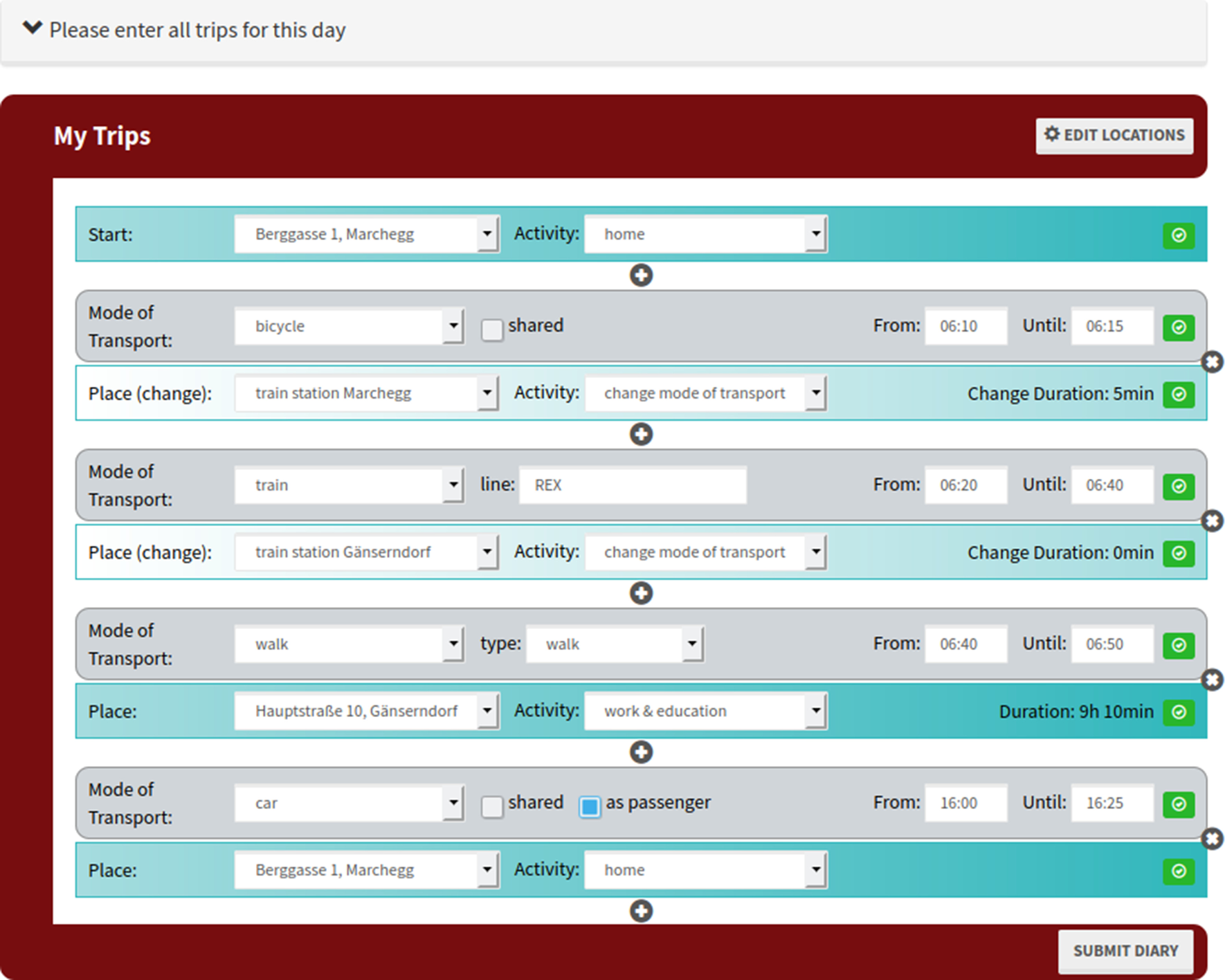The image size is (1225, 980).
Task: Uncheck 'as passenger' checkbox
Action: (590, 806)
